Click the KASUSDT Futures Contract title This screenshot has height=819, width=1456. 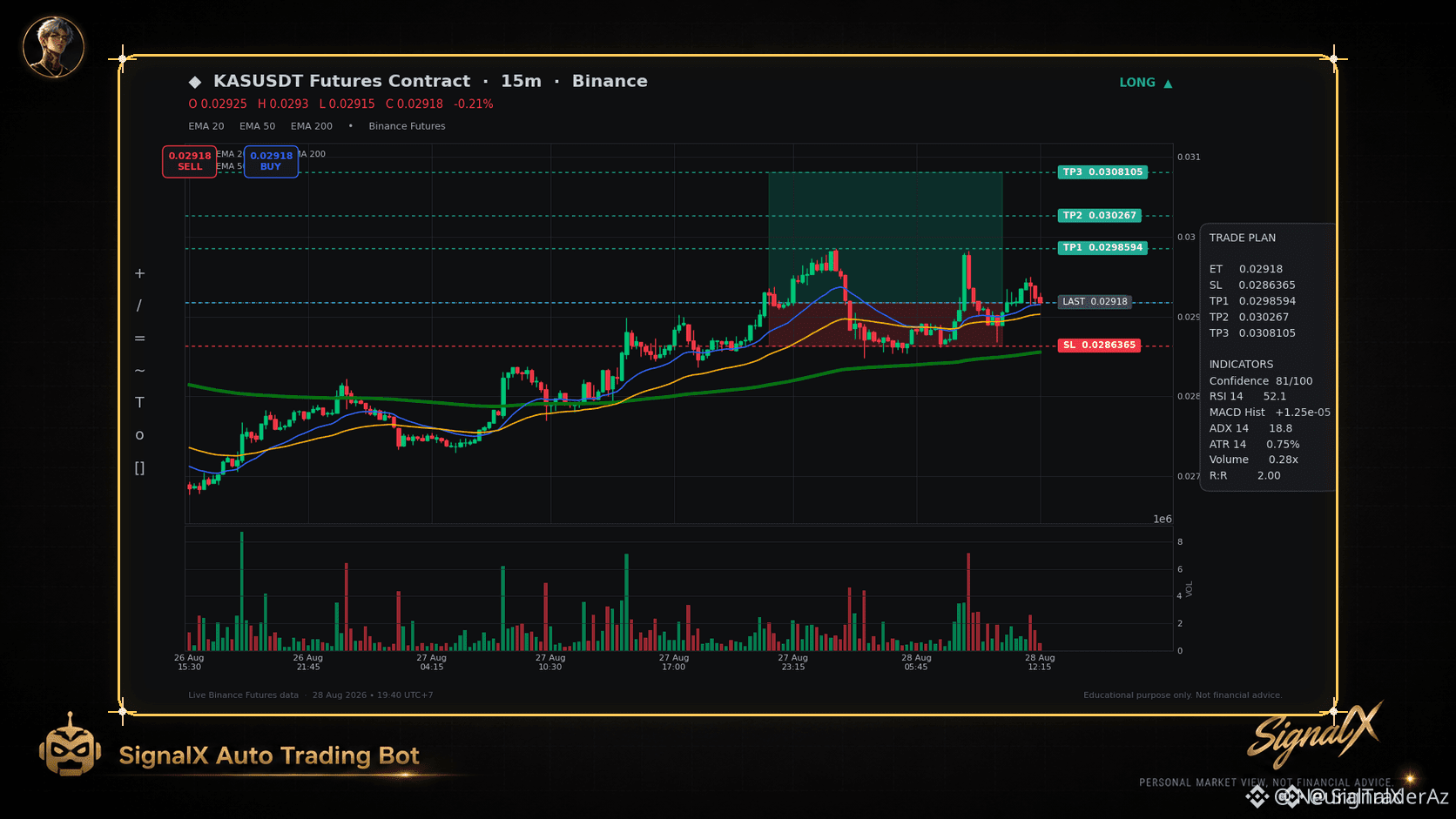click(341, 81)
